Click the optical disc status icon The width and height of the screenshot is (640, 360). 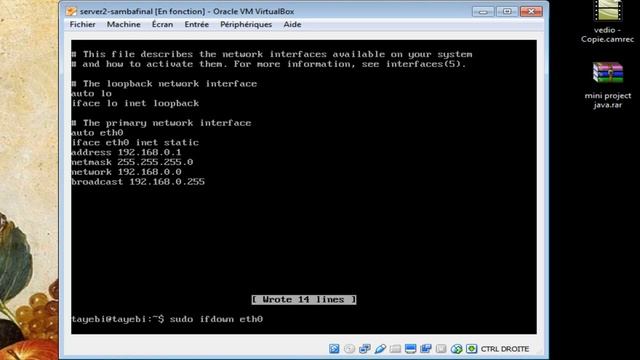click(x=349, y=349)
